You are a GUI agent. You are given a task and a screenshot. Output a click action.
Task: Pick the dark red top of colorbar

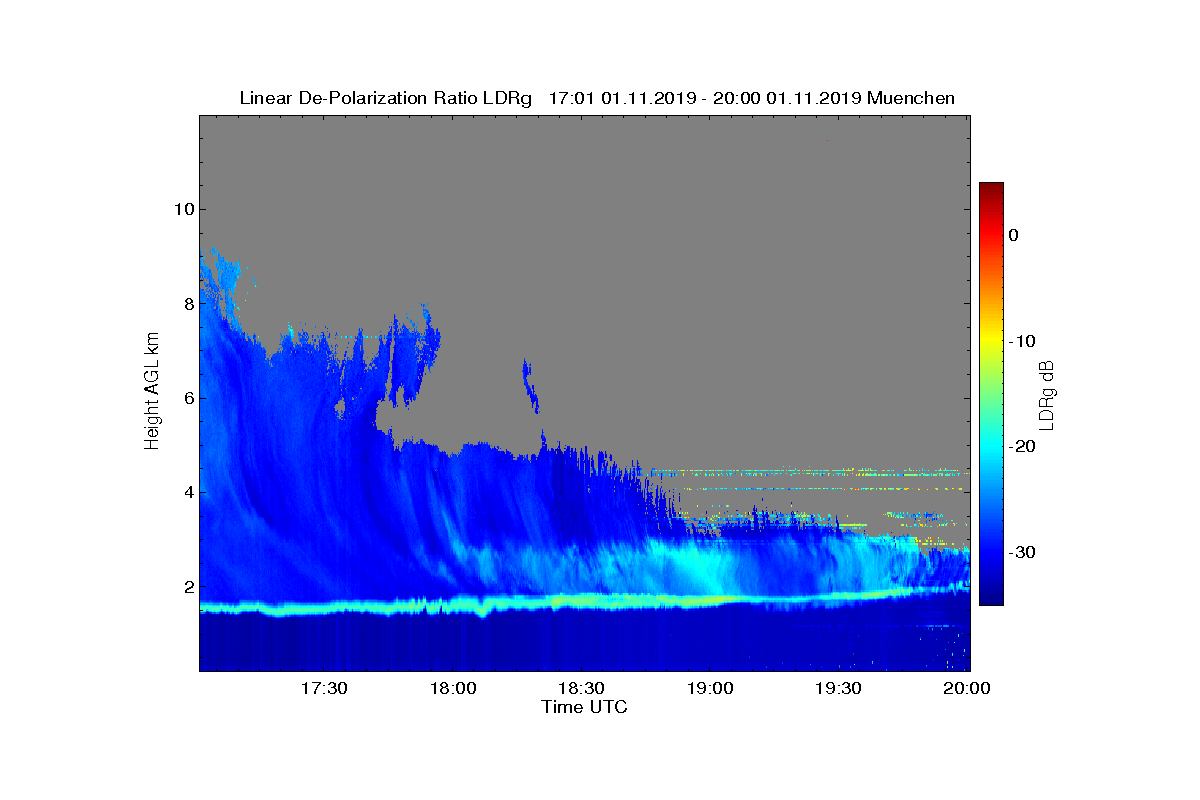(991, 190)
